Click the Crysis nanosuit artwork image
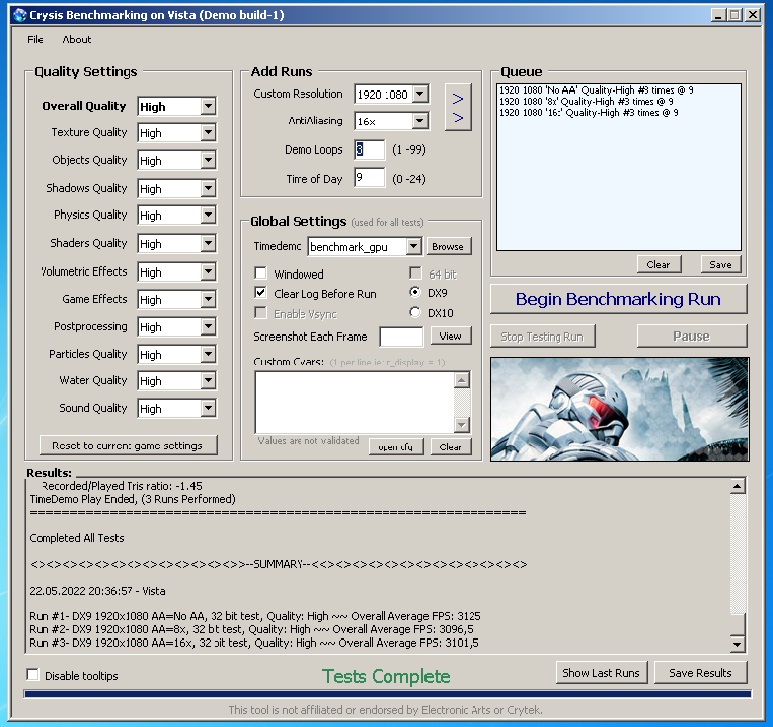 point(620,410)
